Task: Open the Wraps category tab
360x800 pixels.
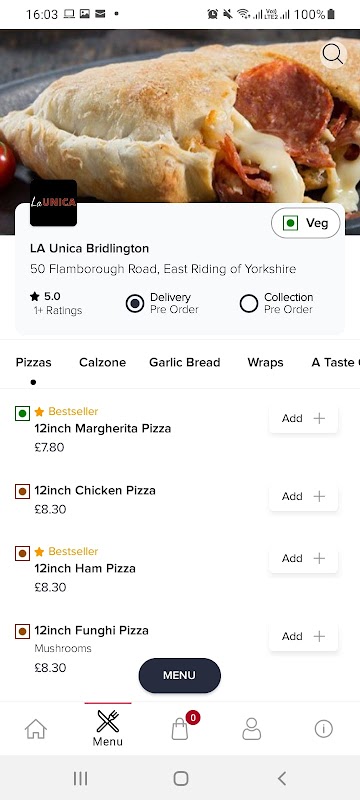Action: pyautogui.click(x=265, y=362)
